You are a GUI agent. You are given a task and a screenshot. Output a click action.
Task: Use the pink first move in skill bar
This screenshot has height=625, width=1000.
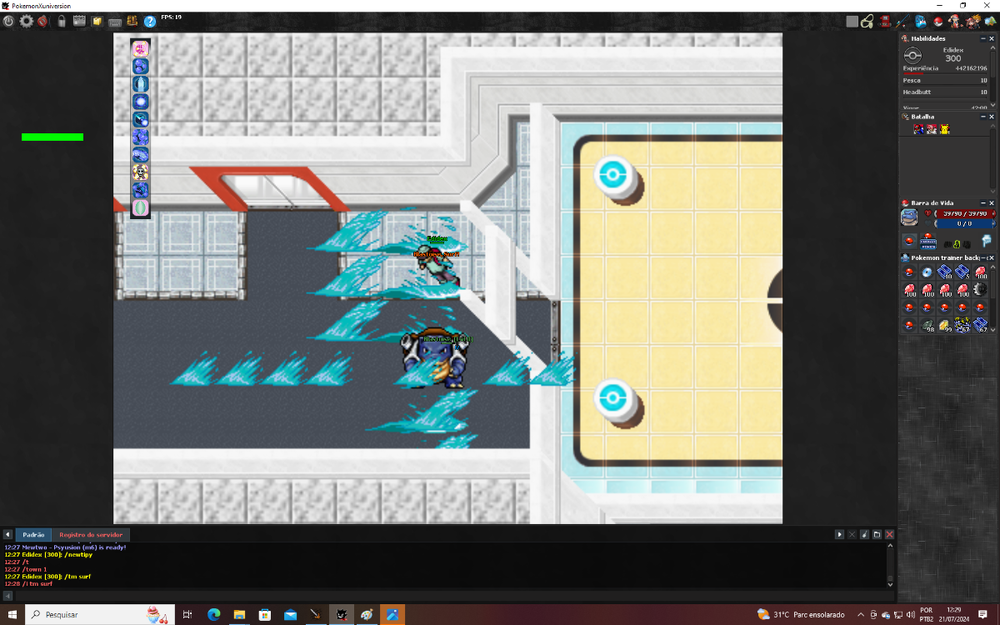(140, 49)
